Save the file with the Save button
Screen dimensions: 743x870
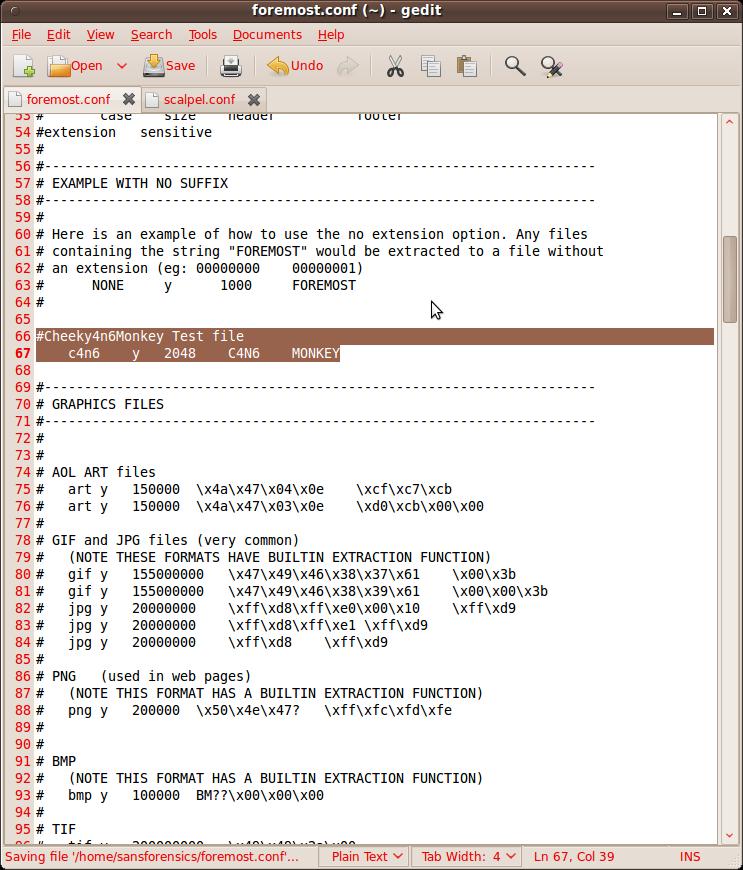[169, 66]
